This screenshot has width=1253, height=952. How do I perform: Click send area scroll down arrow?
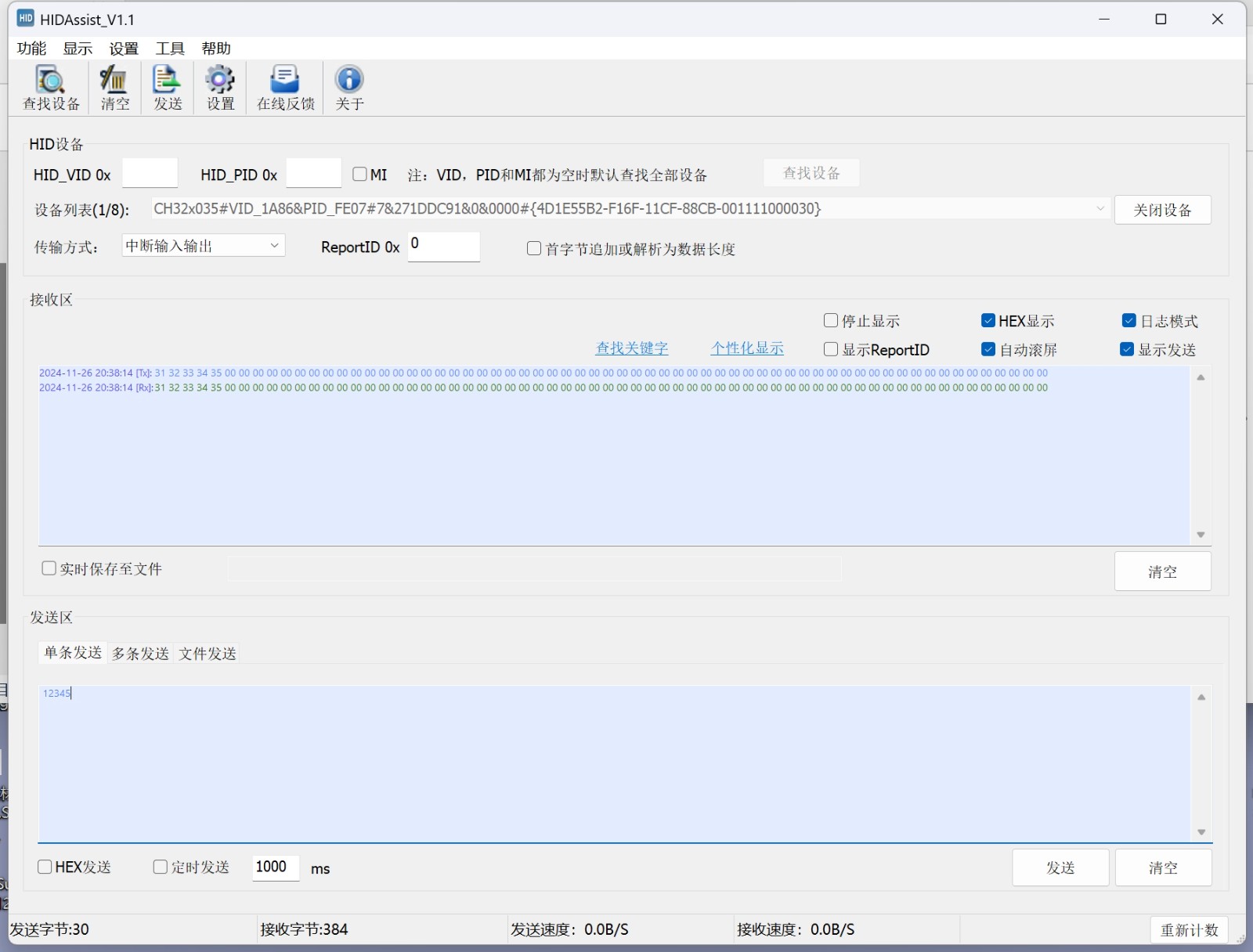[x=1201, y=832]
